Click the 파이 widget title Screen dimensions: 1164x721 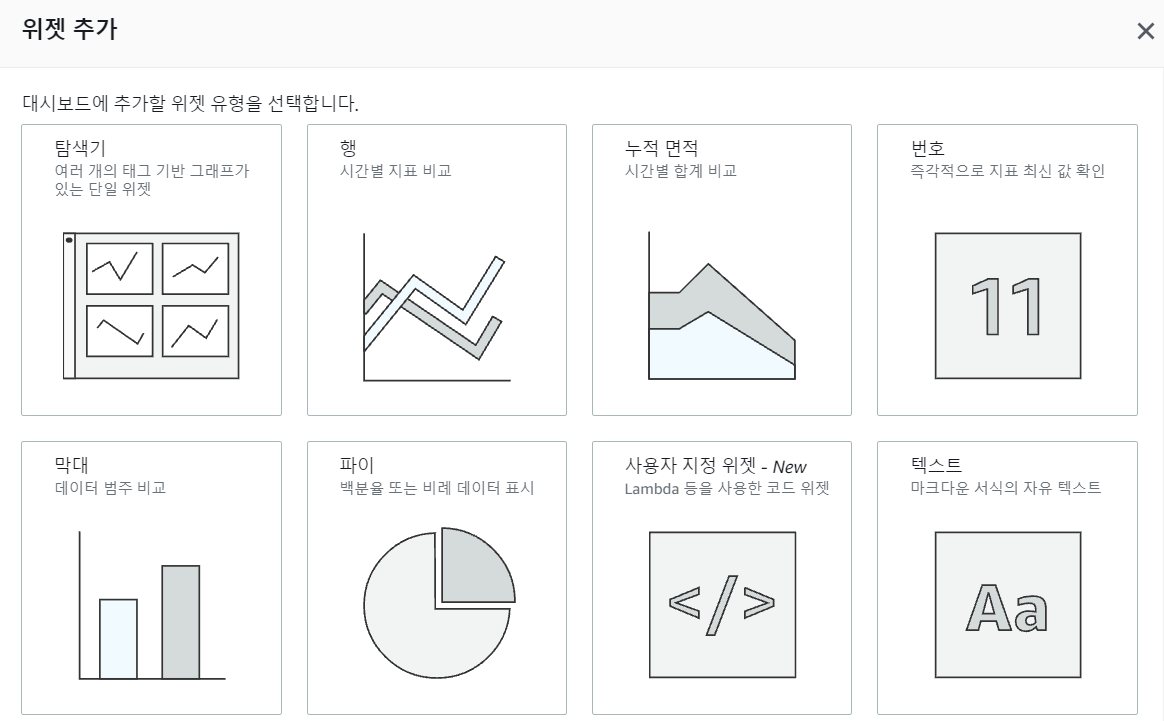[x=357, y=465]
